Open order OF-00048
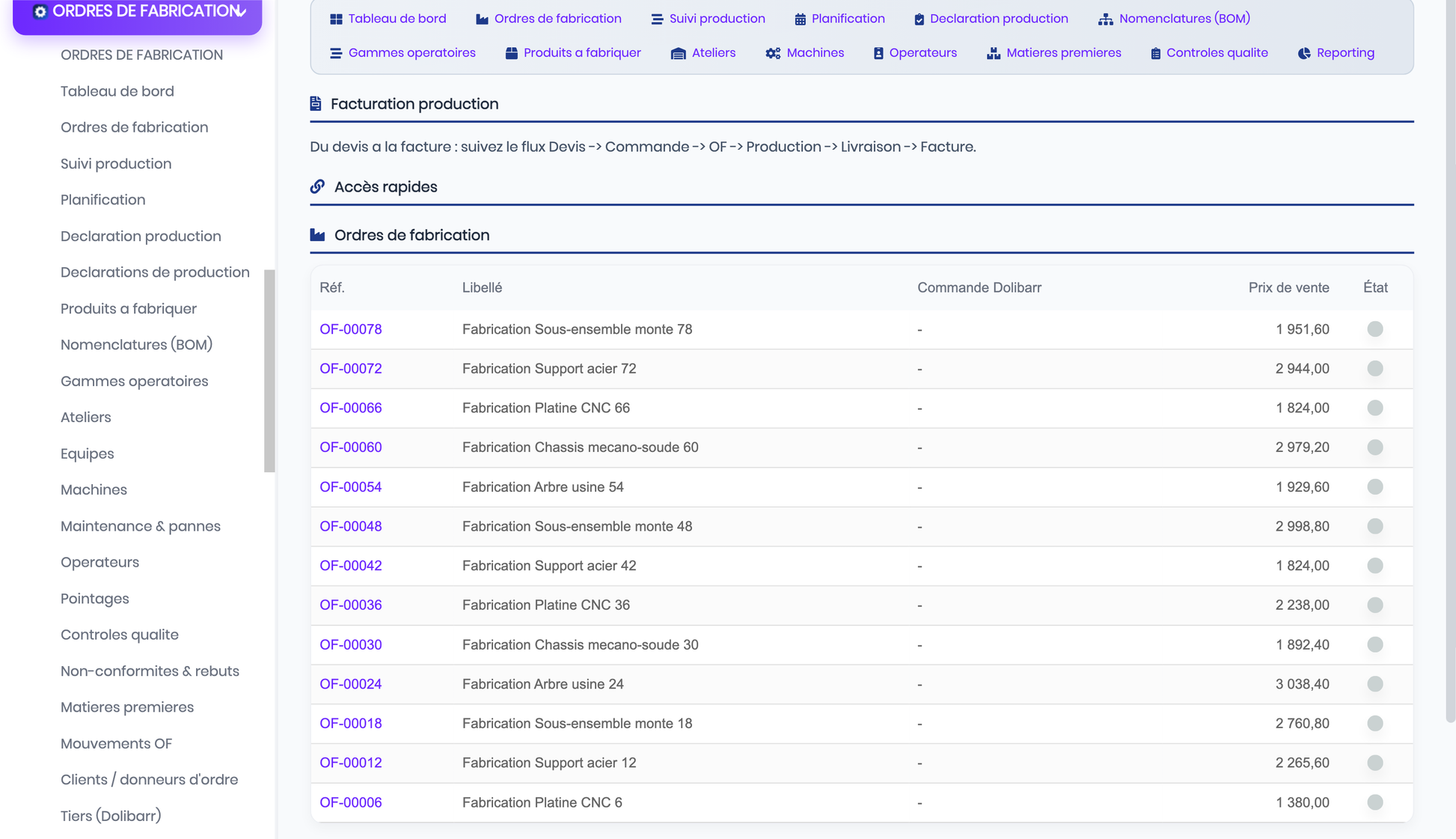The image size is (1456, 839). [x=350, y=526]
